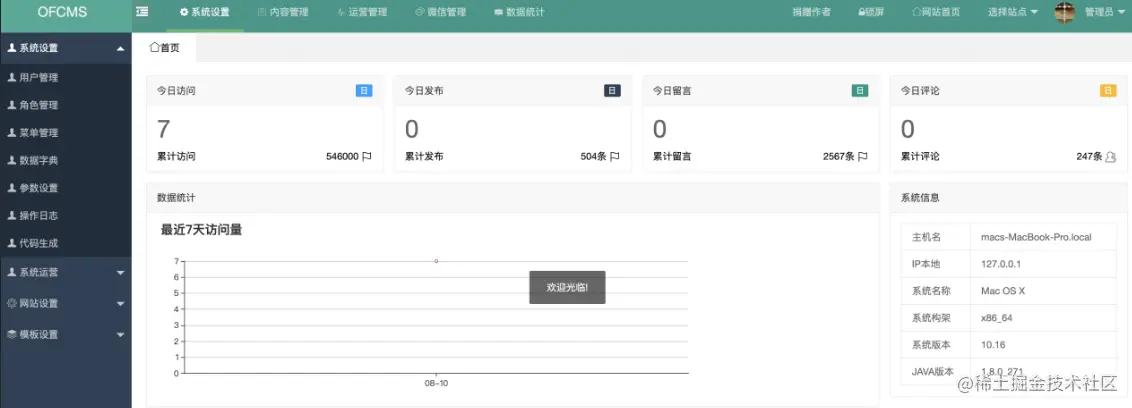This screenshot has width=1132, height=408.
Task: Click the flag icon beside 546000
Action: [x=367, y=156]
